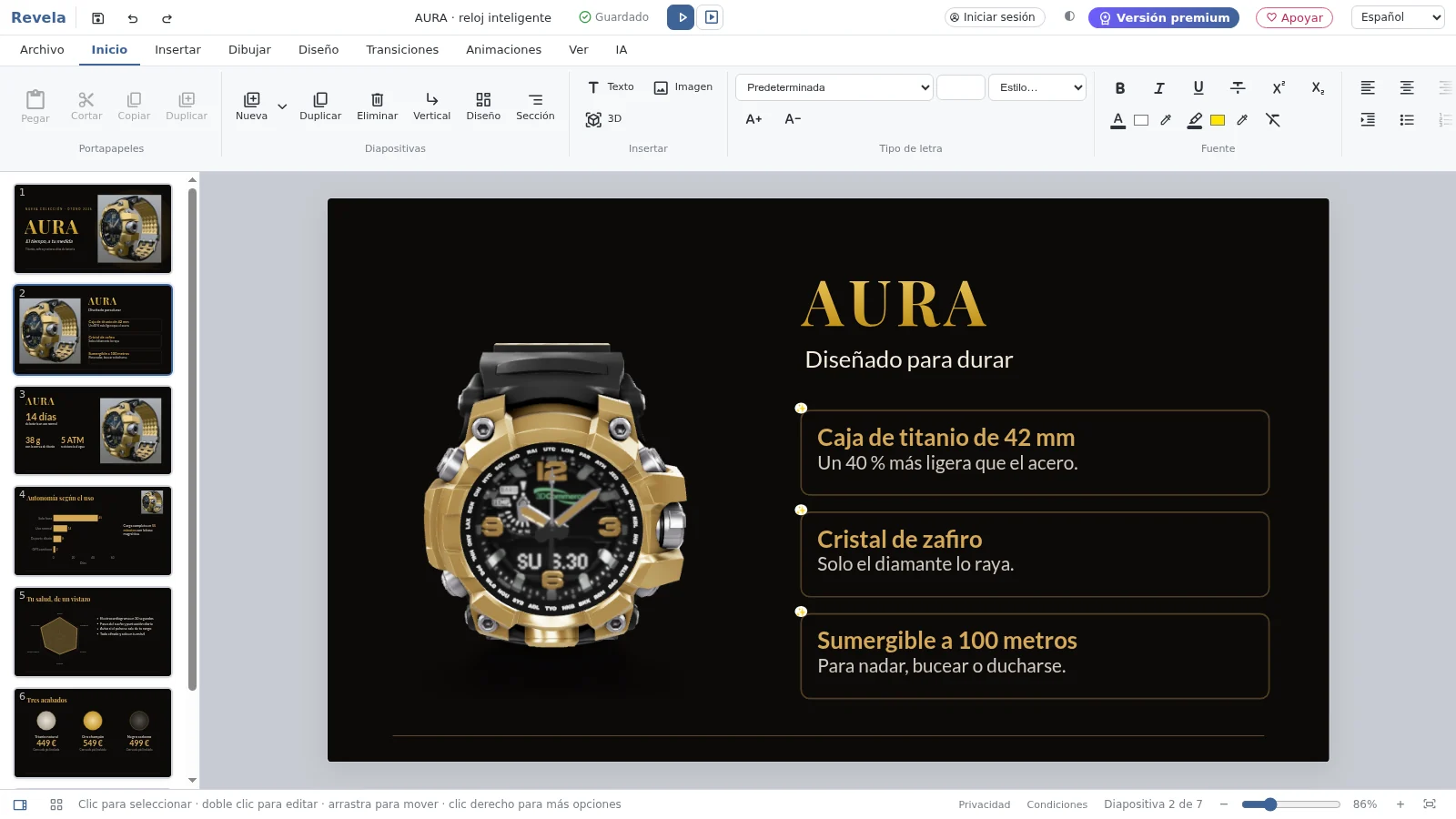The width and height of the screenshot is (1456, 819).
Task: Click the Sección icon
Action: click(x=535, y=106)
